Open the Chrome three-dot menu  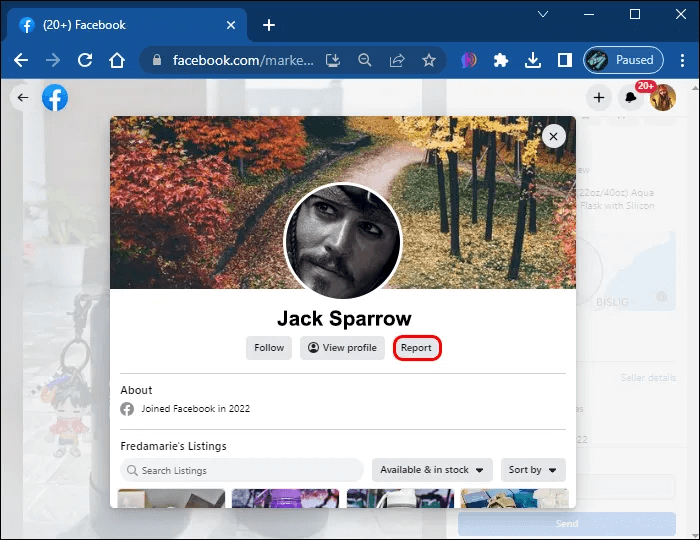(682, 60)
